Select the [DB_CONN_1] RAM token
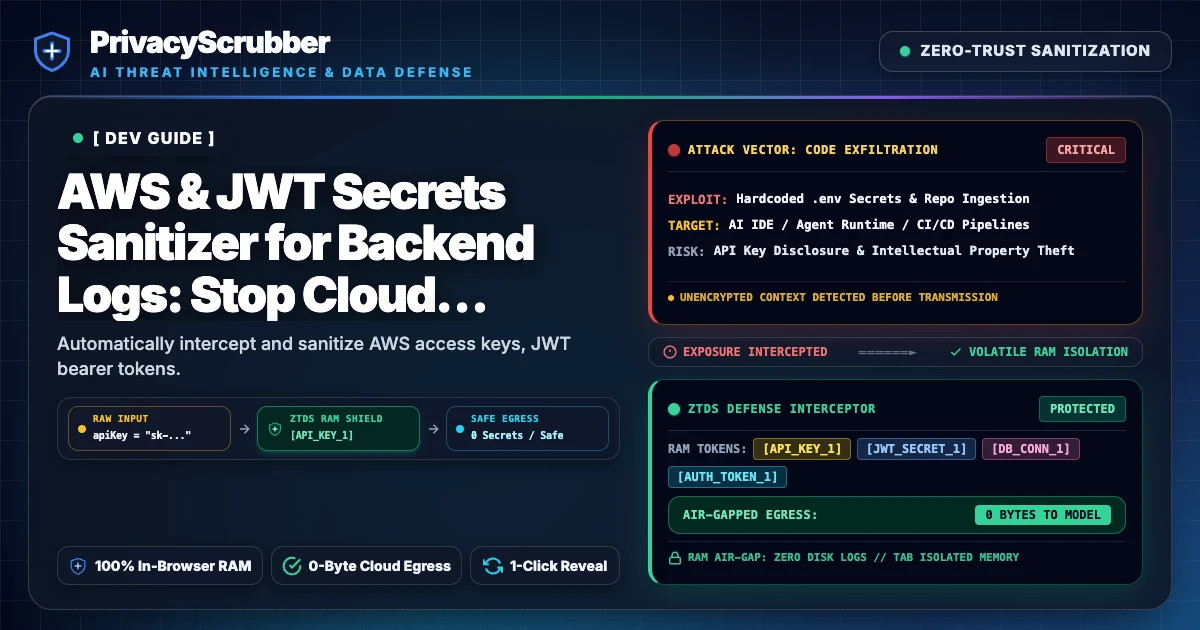1200x630 pixels. pyautogui.click(x=1031, y=449)
